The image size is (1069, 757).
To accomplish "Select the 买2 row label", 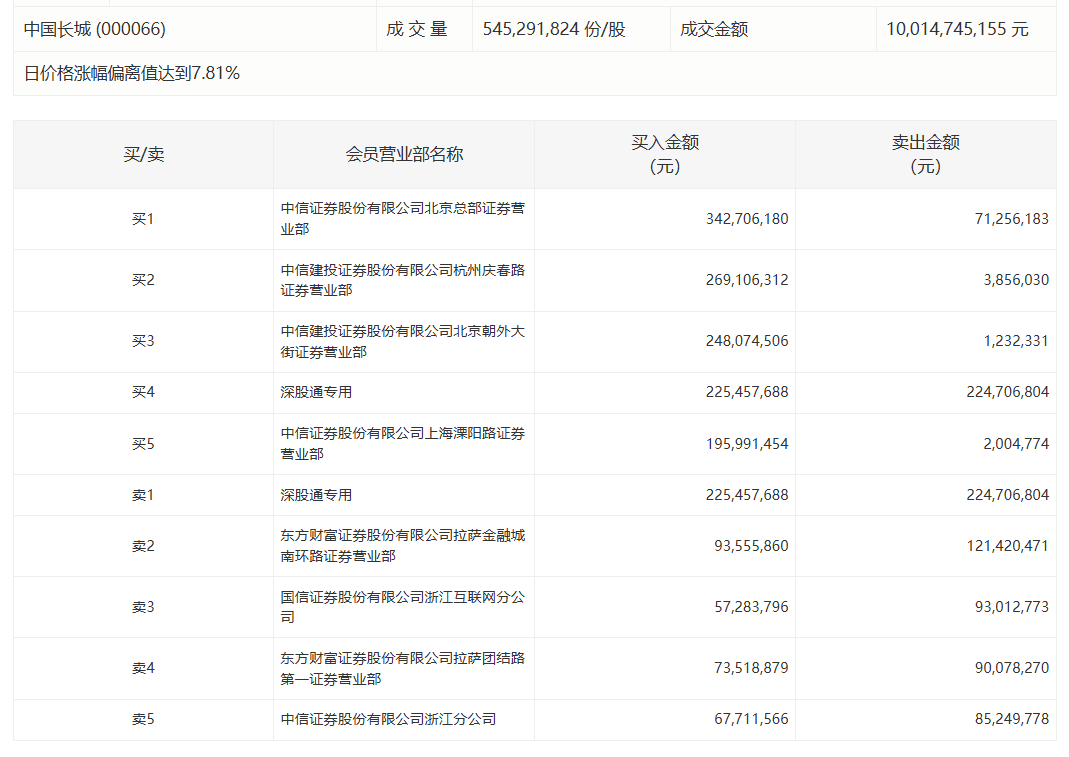I will [x=143, y=280].
